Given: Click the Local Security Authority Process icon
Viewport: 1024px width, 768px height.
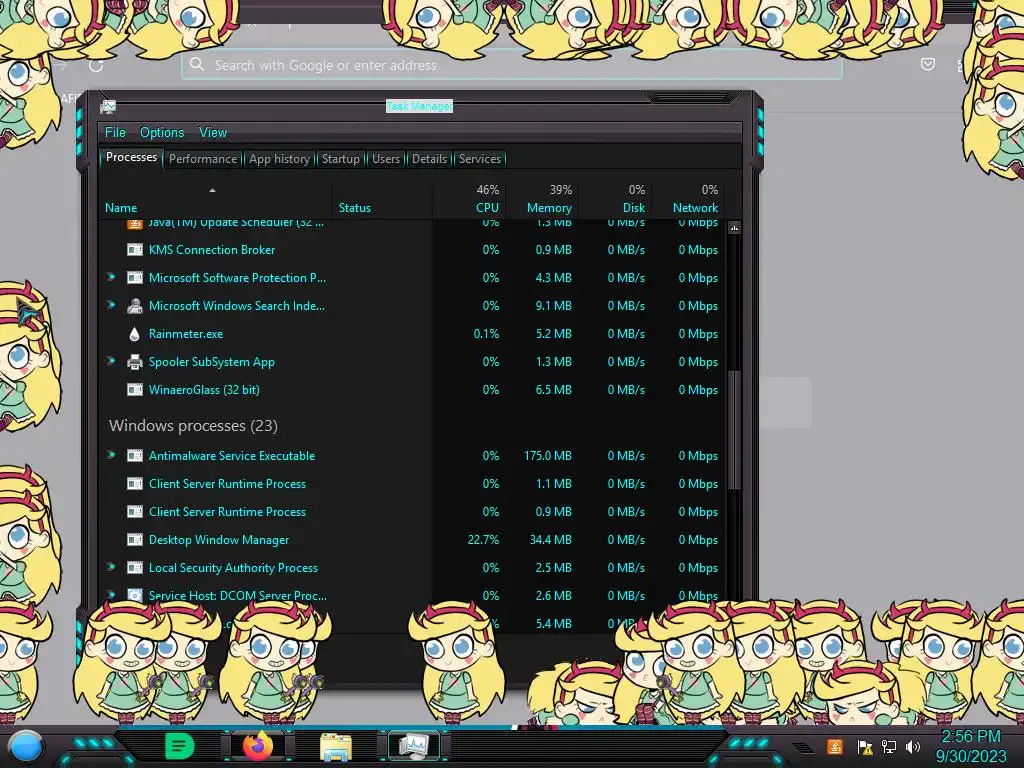Looking at the screenshot, I should point(135,568).
